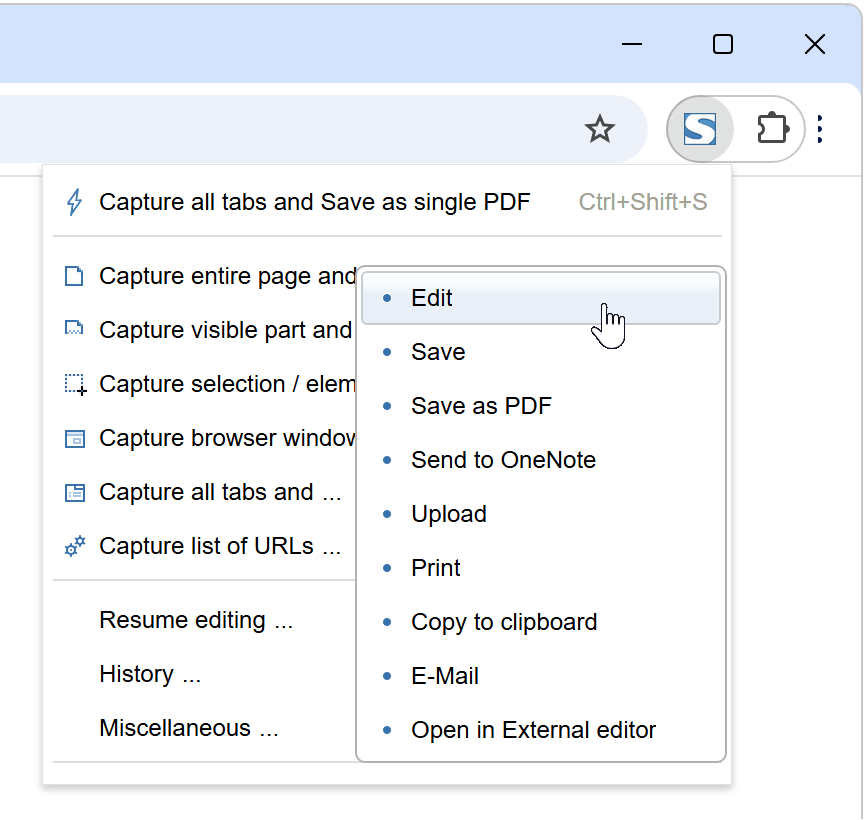Open Chrome's three-dot menu
This screenshot has width=866, height=820.
point(820,129)
